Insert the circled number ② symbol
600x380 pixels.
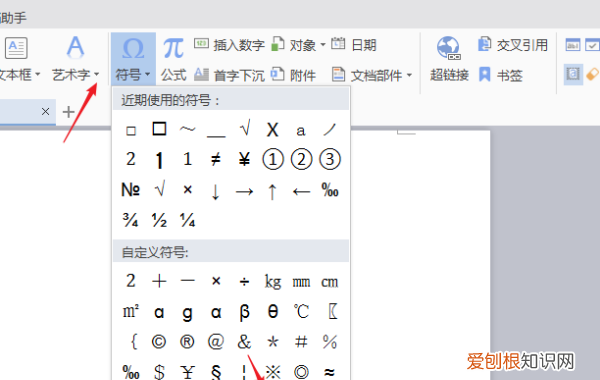(301, 159)
